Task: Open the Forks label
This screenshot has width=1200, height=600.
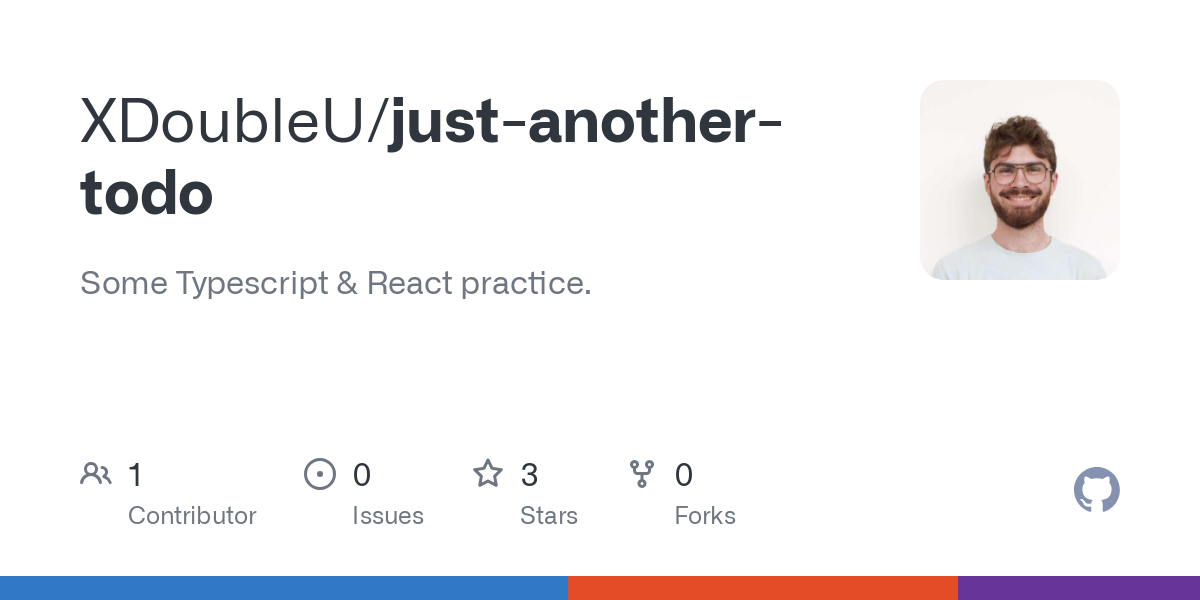Action: (705, 516)
